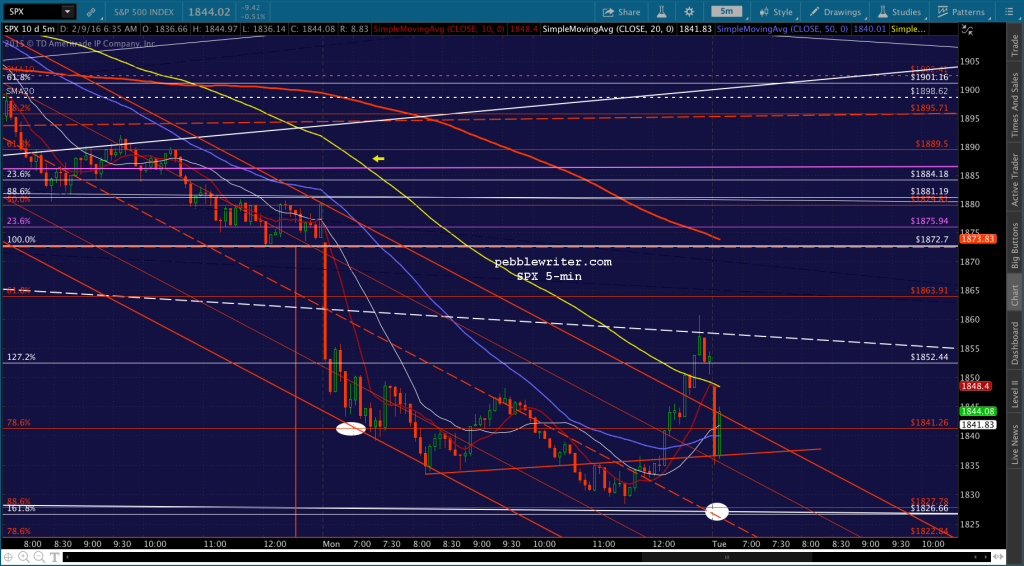Viewport: 1024px width, 566px height.
Task: Click the Tue date label on time axis
Action: tap(718, 544)
